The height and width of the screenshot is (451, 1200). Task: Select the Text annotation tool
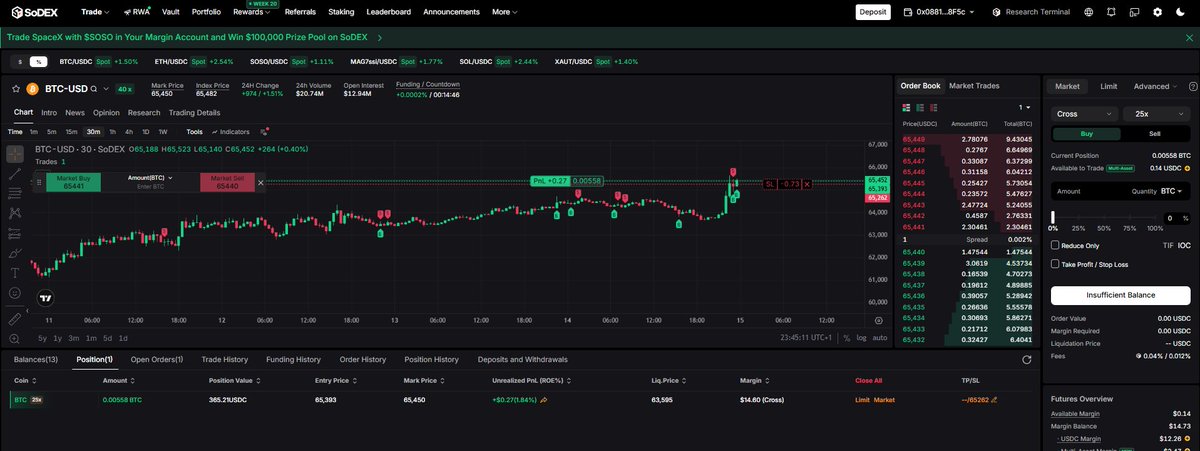(15, 272)
